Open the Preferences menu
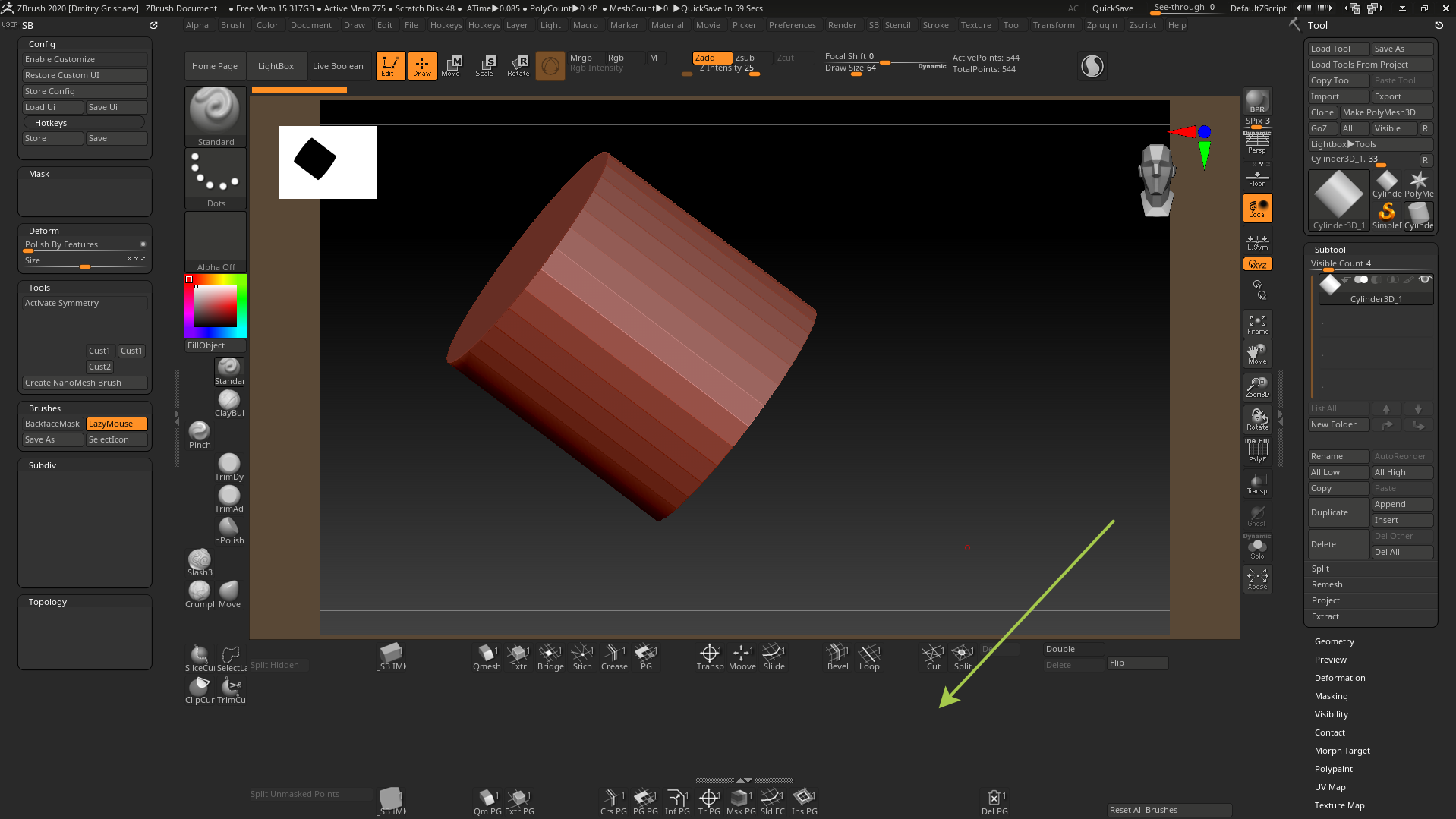The height and width of the screenshot is (819, 1456). click(792, 24)
